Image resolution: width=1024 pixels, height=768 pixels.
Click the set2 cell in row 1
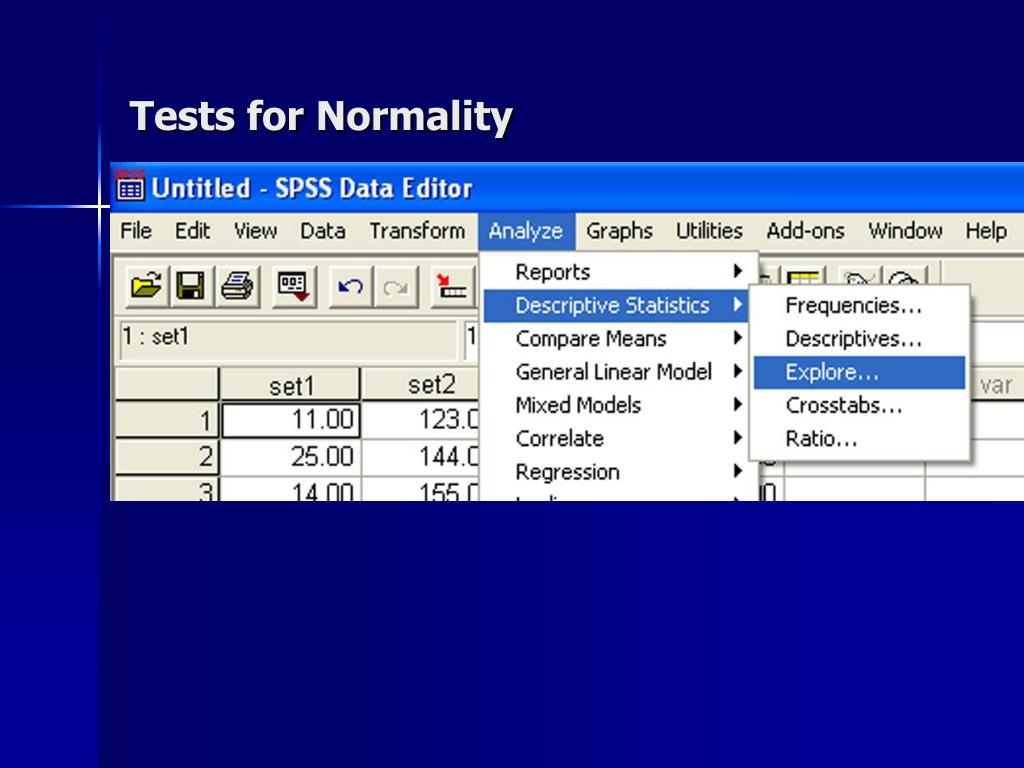click(x=421, y=420)
